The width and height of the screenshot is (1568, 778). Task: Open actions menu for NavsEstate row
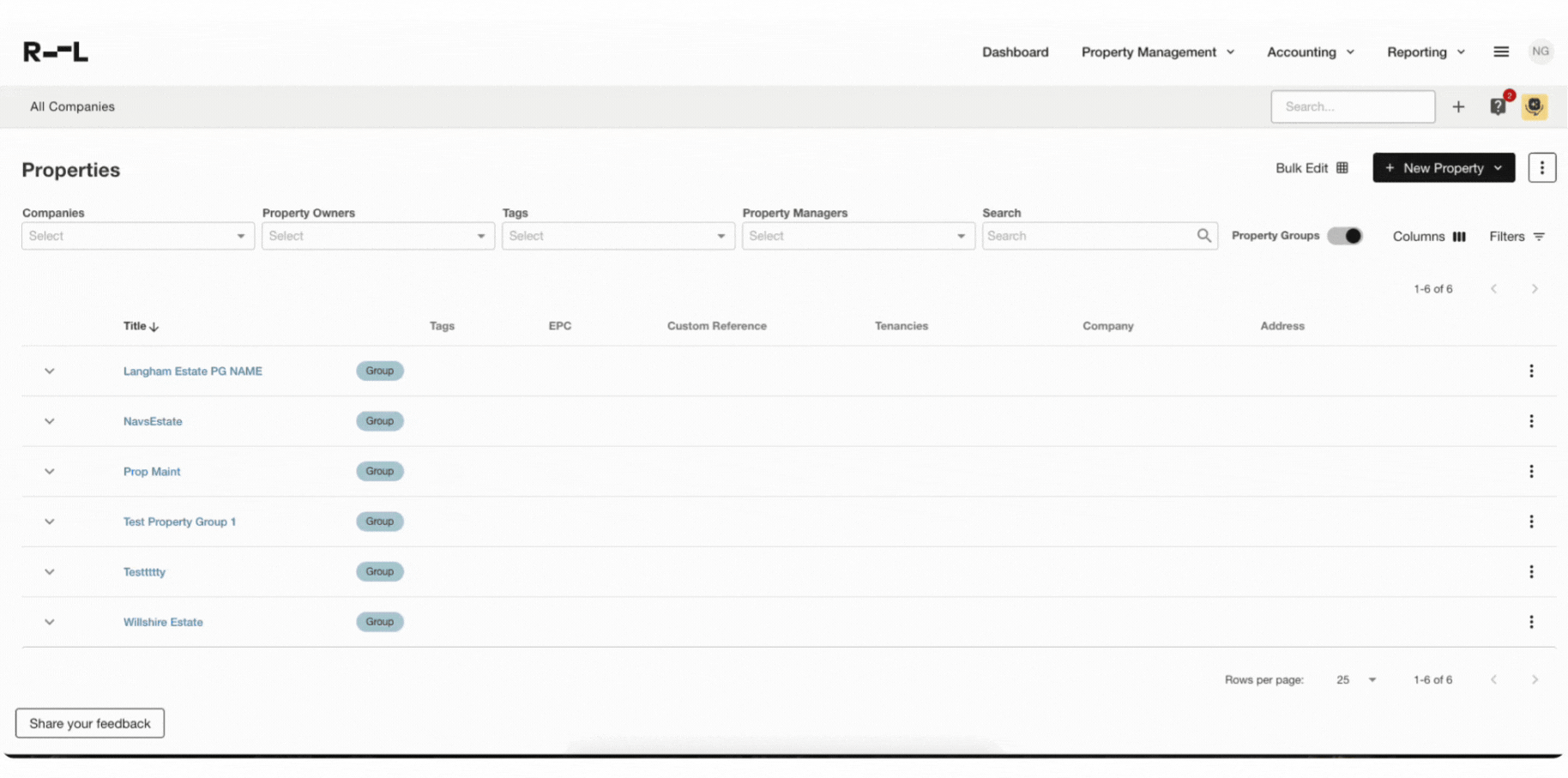coord(1531,421)
